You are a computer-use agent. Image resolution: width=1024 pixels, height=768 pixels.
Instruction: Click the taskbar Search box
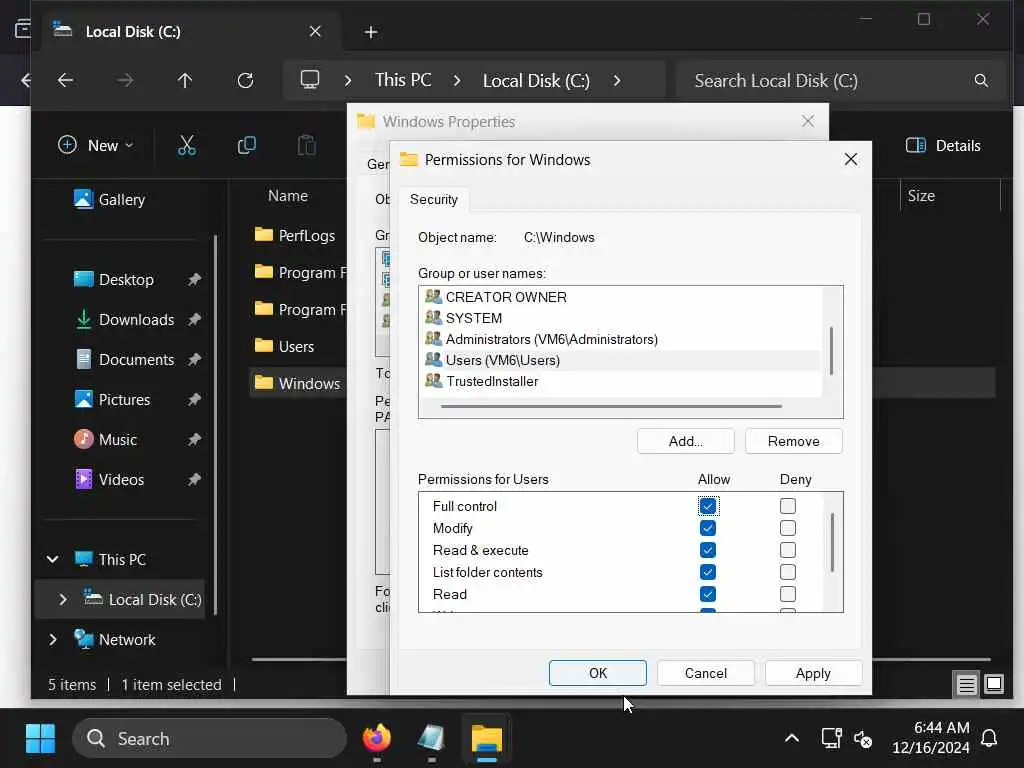click(x=209, y=739)
